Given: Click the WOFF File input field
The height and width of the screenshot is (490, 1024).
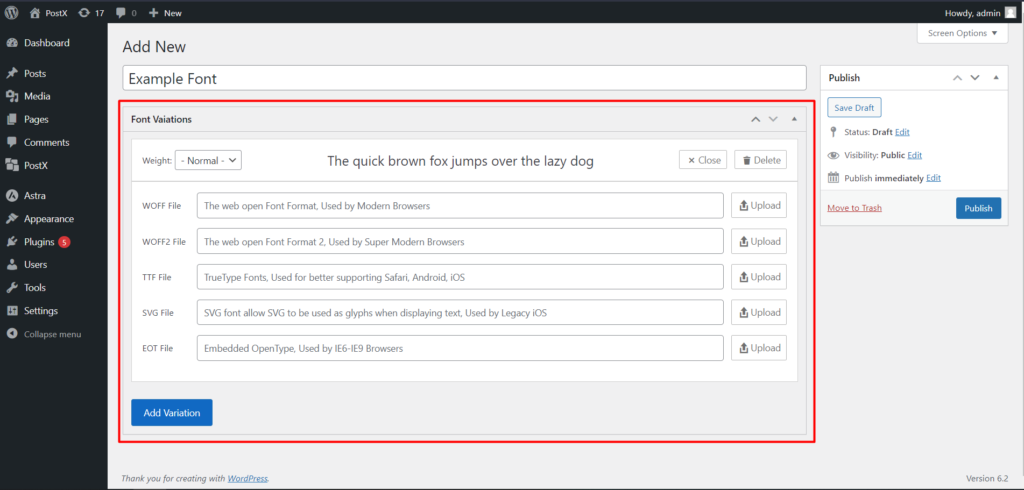Looking at the screenshot, I should [x=460, y=206].
